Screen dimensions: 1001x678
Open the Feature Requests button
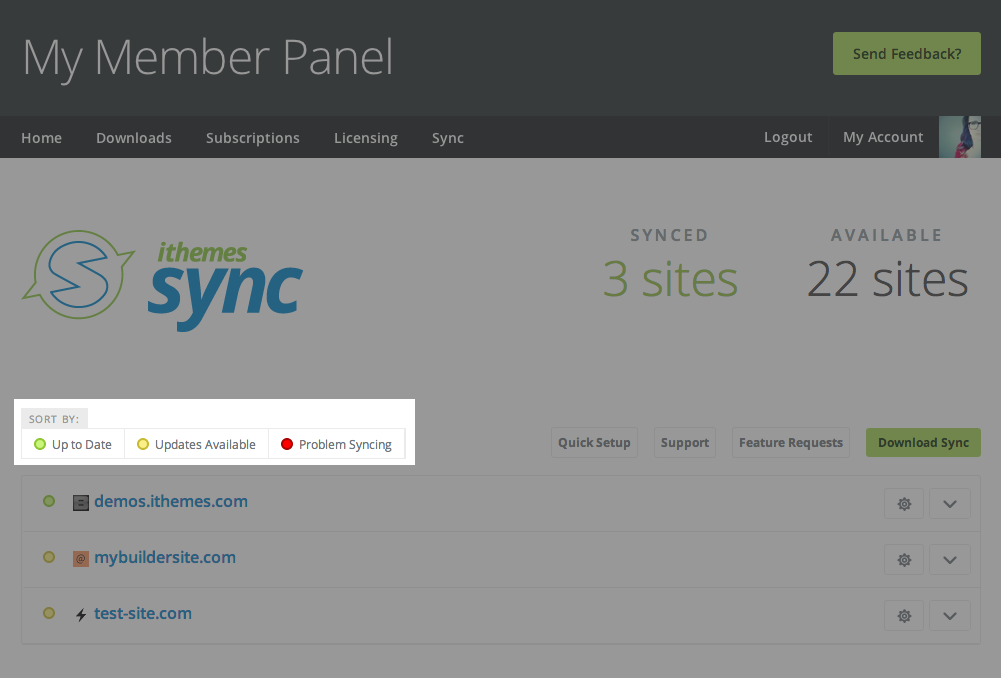click(791, 442)
